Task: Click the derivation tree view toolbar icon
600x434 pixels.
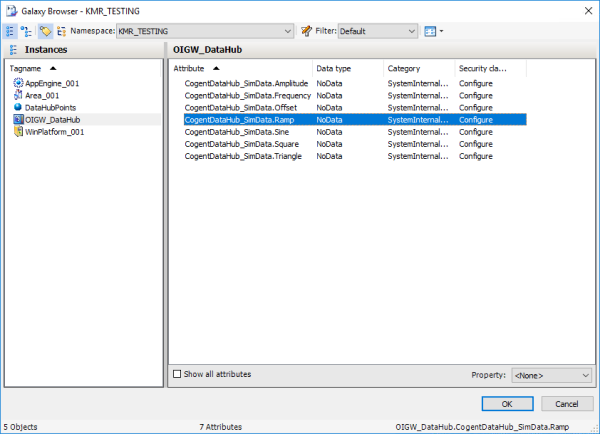Action: 26,31
